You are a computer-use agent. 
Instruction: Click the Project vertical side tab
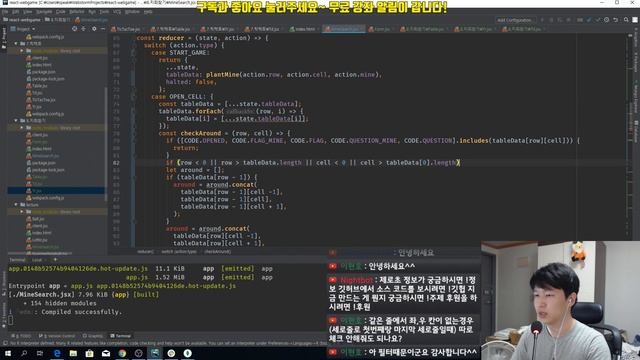coord(4,38)
